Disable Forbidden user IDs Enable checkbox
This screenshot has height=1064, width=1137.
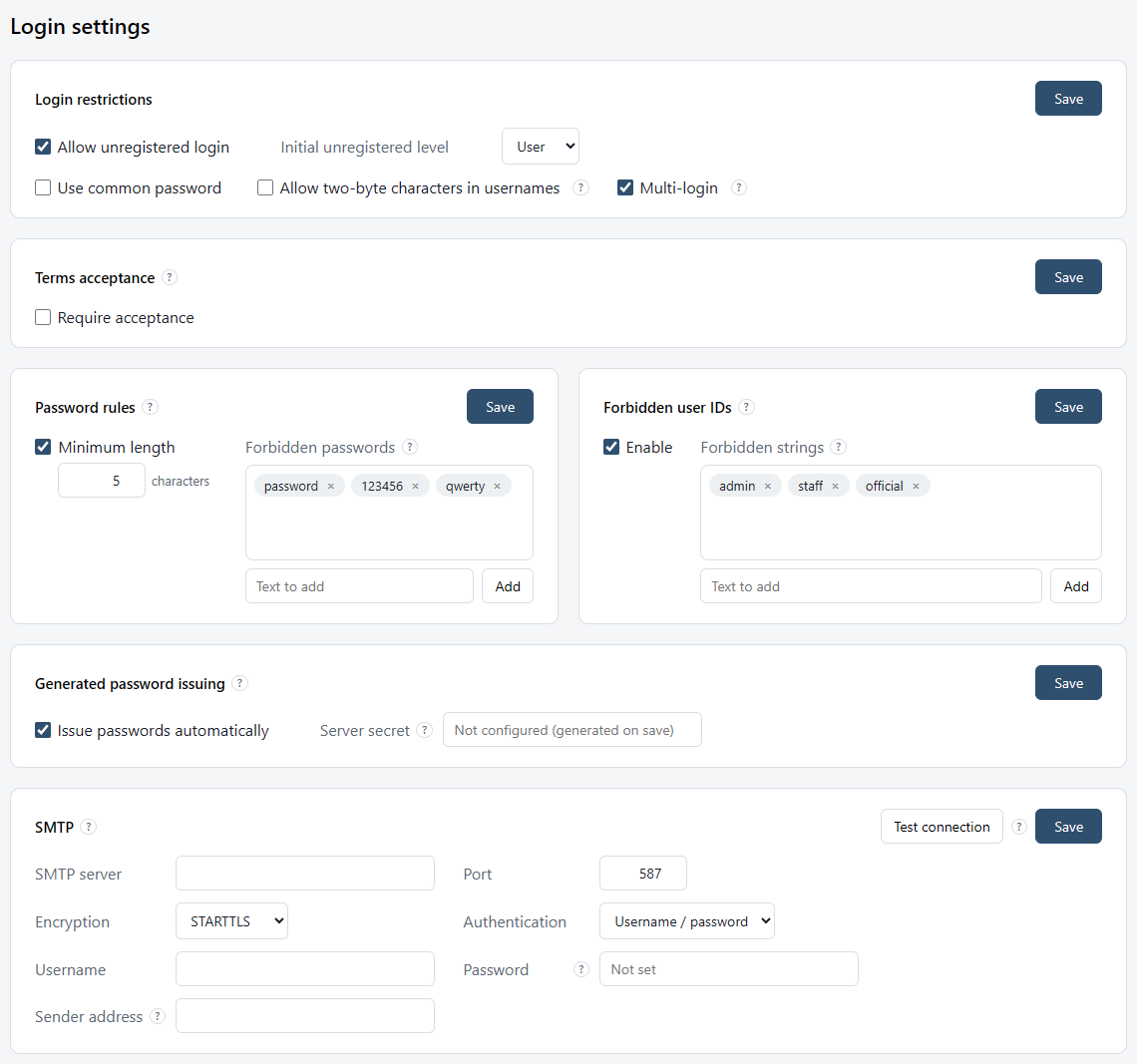(611, 447)
